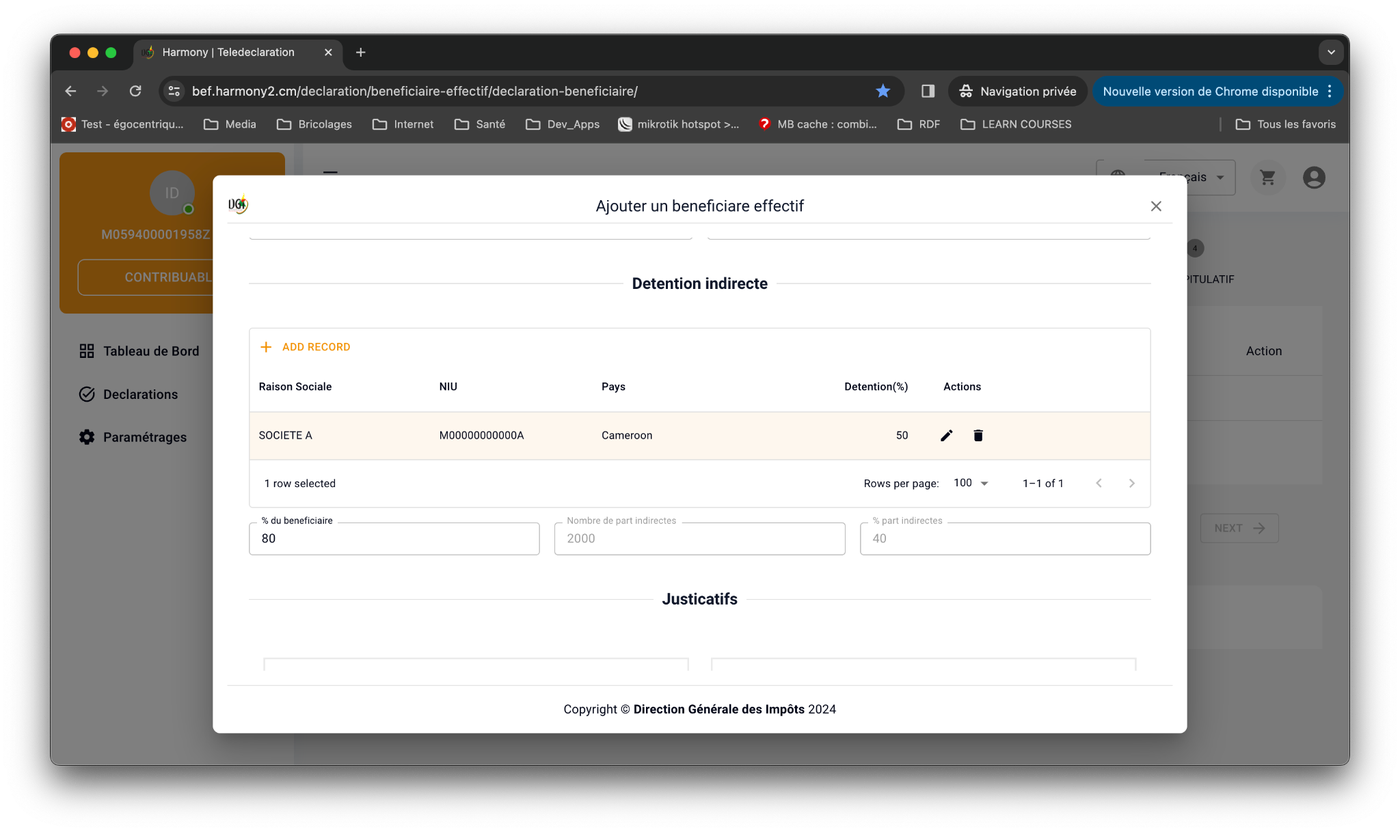Open a new browser tab
Viewport: 1400px width, 832px height.
(361, 52)
